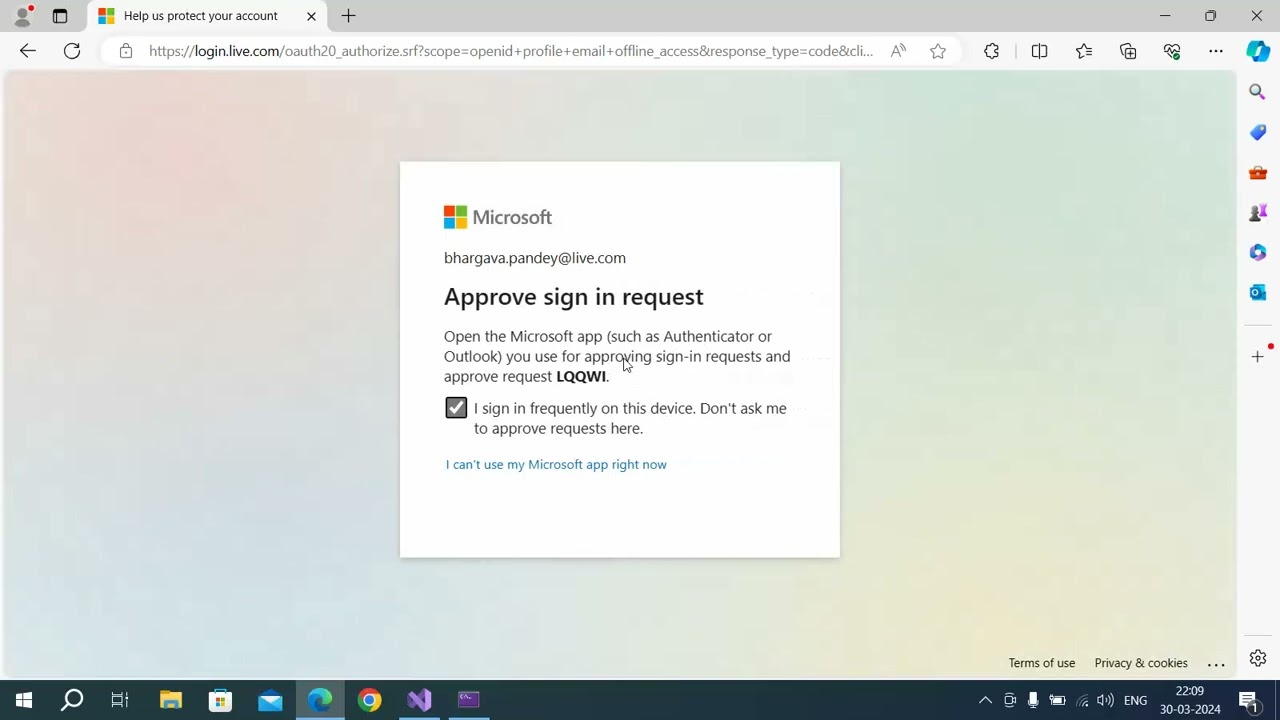Activate the Read Aloud icon

[x=898, y=51]
